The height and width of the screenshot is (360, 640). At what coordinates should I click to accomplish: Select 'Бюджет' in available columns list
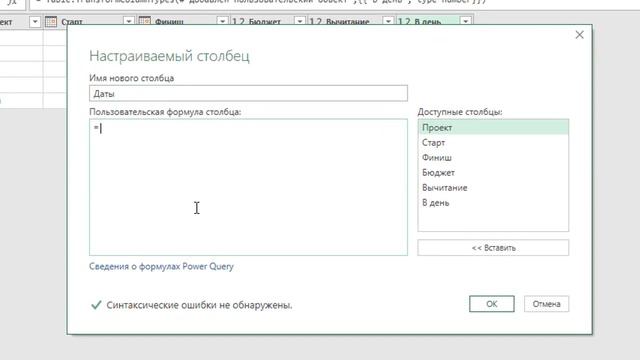(x=493, y=173)
